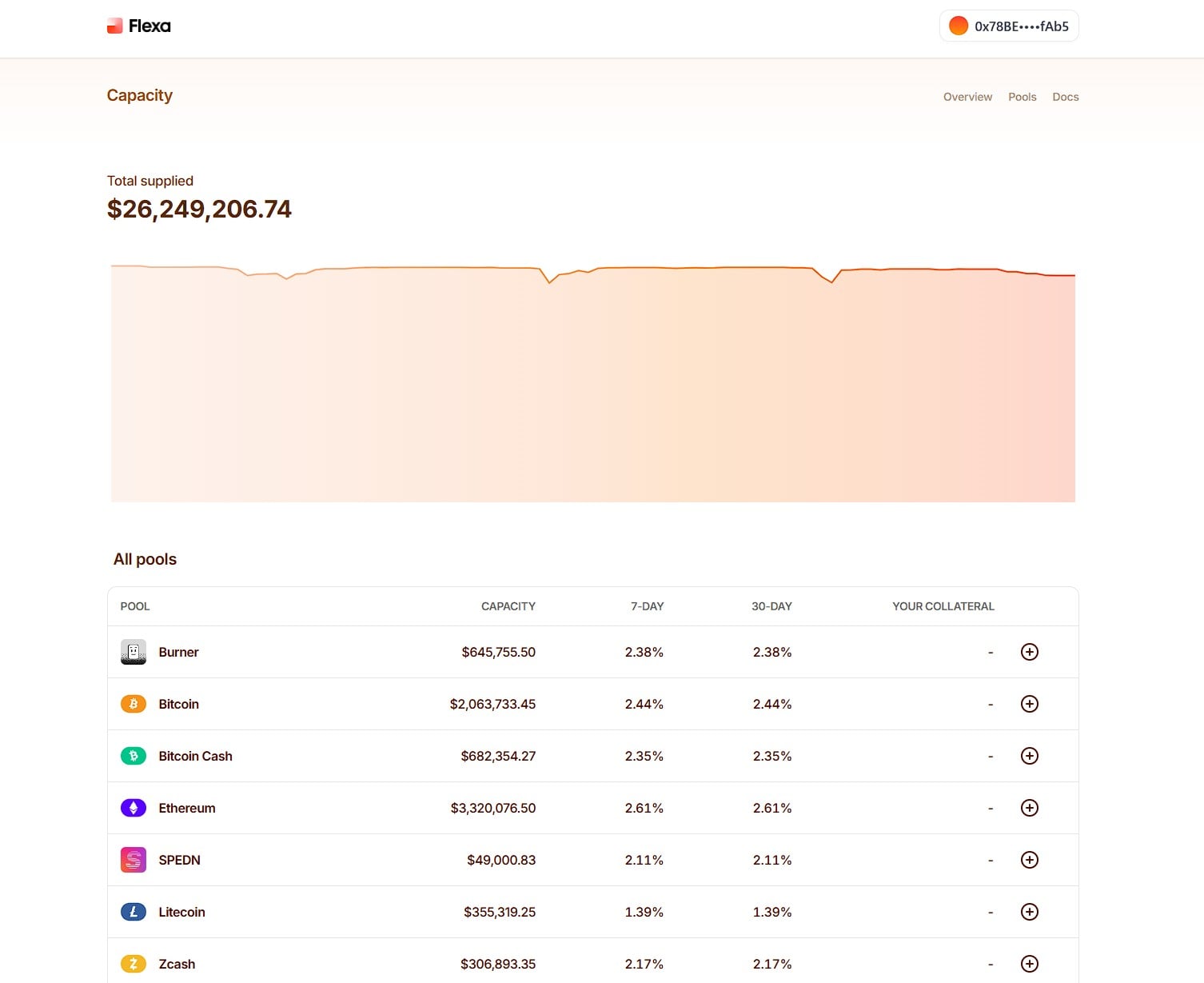The height and width of the screenshot is (983, 1204).
Task: Open the Bitcoin Cash pool name
Action: [195, 756]
